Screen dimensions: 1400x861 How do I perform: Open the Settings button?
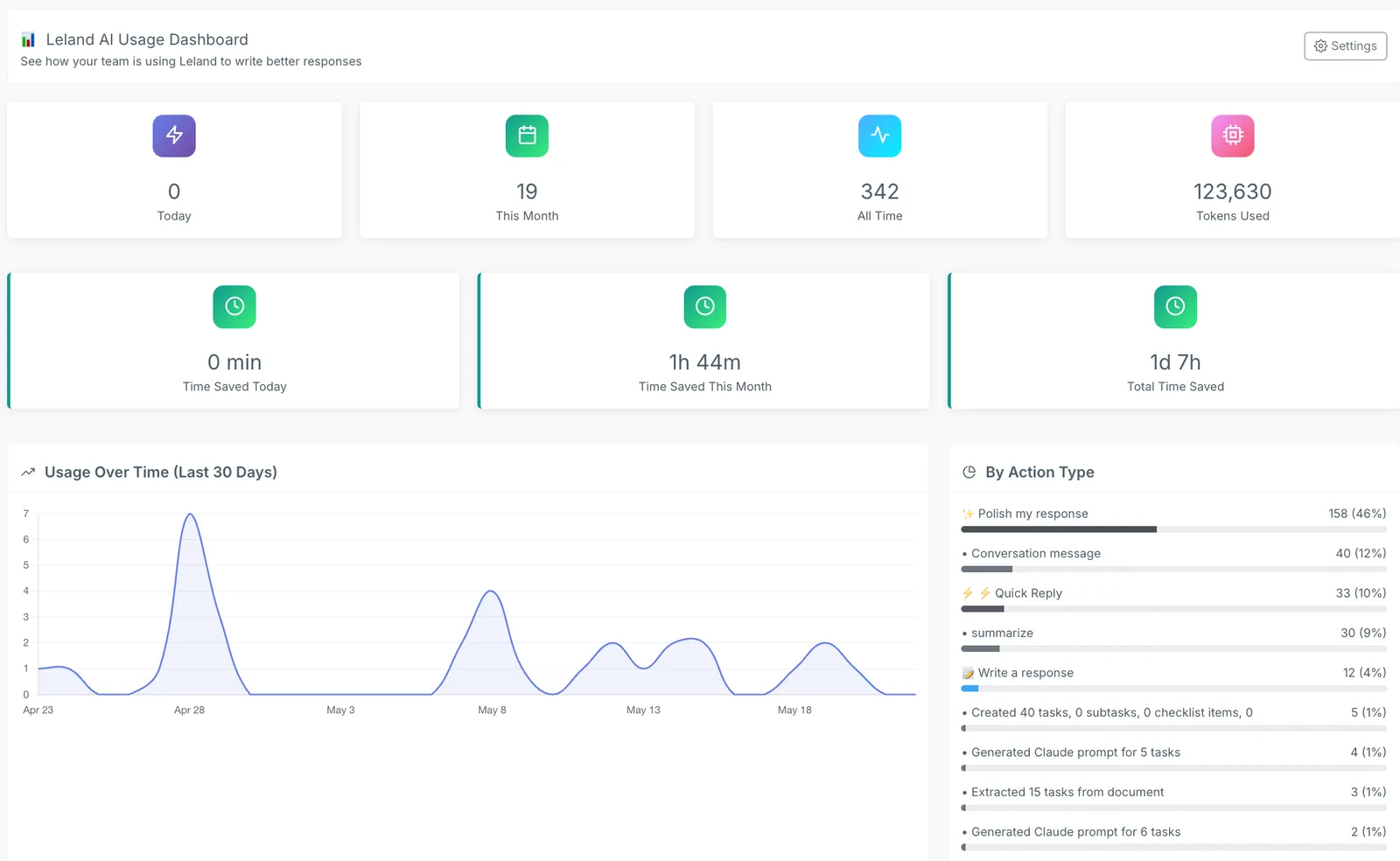[1345, 46]
